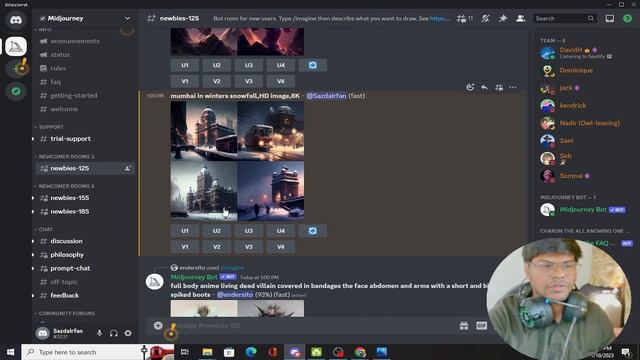640x360 pixels.
Task: Click invite icon next to newbies-125
Action: tap(128, 168)
